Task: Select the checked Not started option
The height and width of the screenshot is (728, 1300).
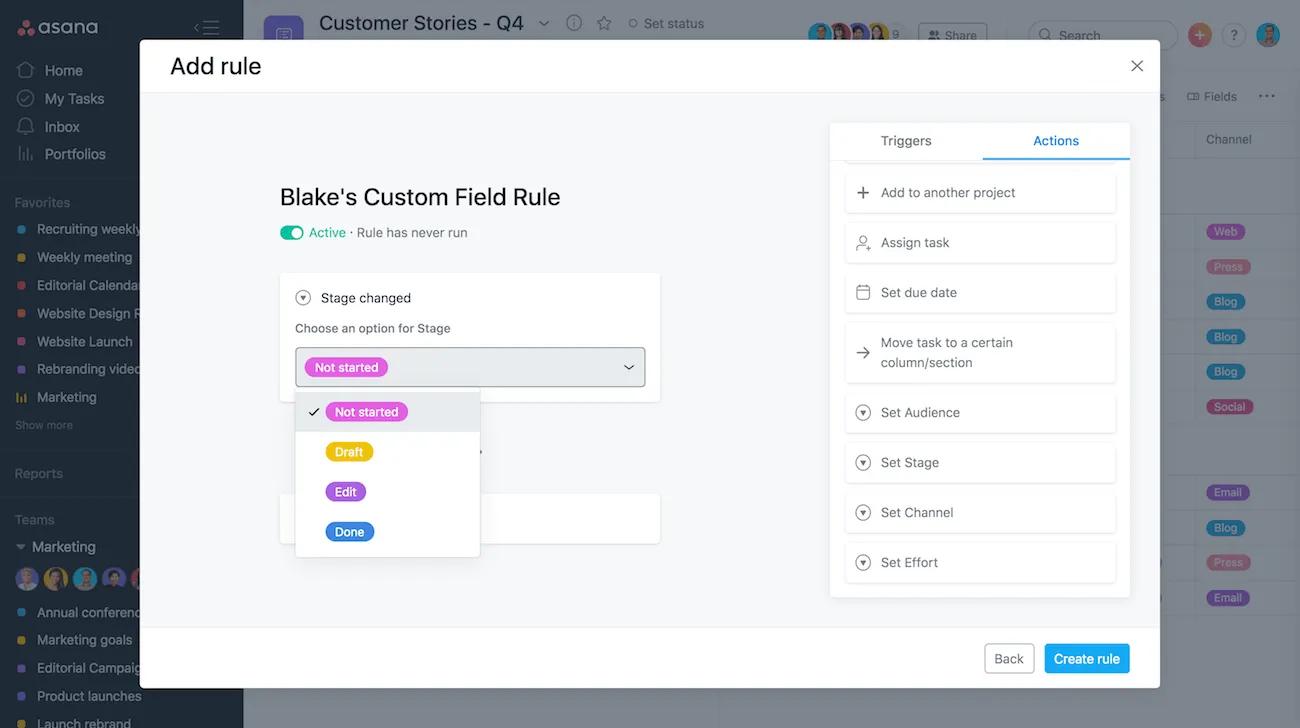Action: [x=366, y=411]
